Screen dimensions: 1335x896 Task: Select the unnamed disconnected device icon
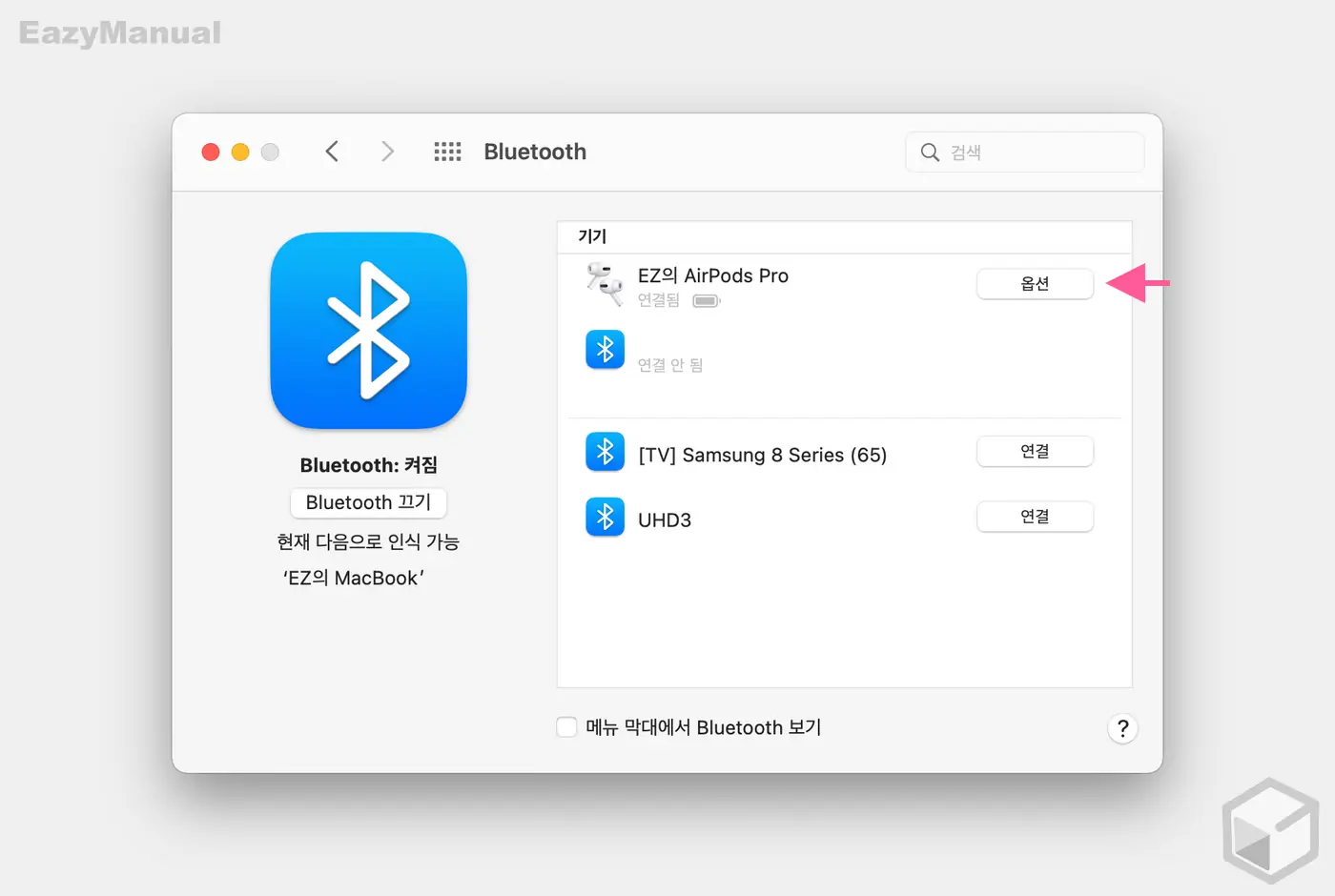605,350
